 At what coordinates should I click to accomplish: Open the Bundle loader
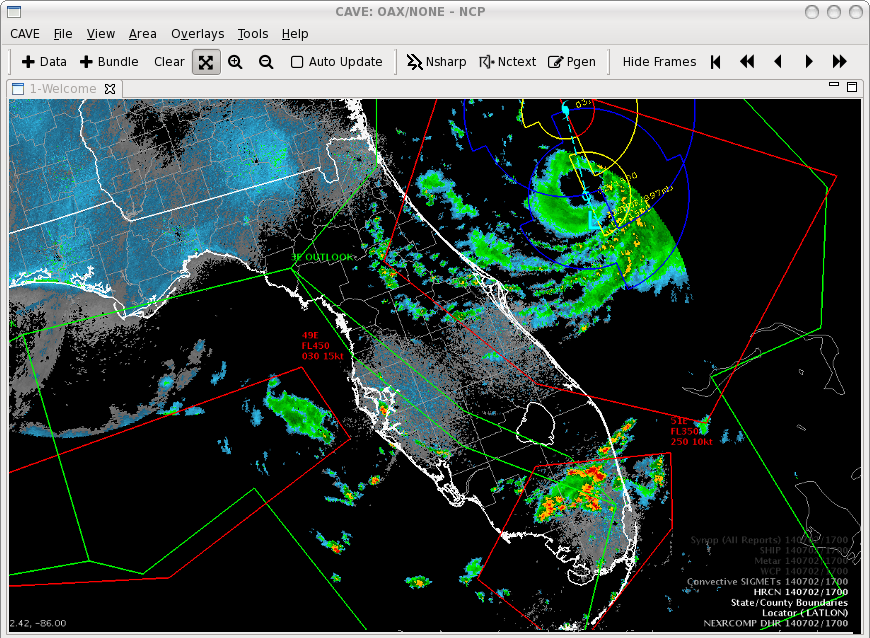point(109,62)
